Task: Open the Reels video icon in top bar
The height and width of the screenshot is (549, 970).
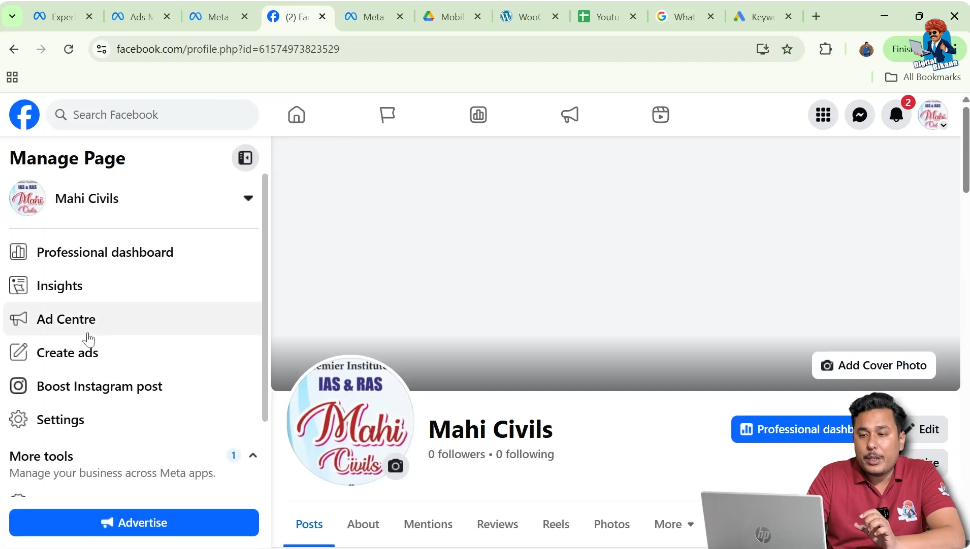Action: coord(660,115)
